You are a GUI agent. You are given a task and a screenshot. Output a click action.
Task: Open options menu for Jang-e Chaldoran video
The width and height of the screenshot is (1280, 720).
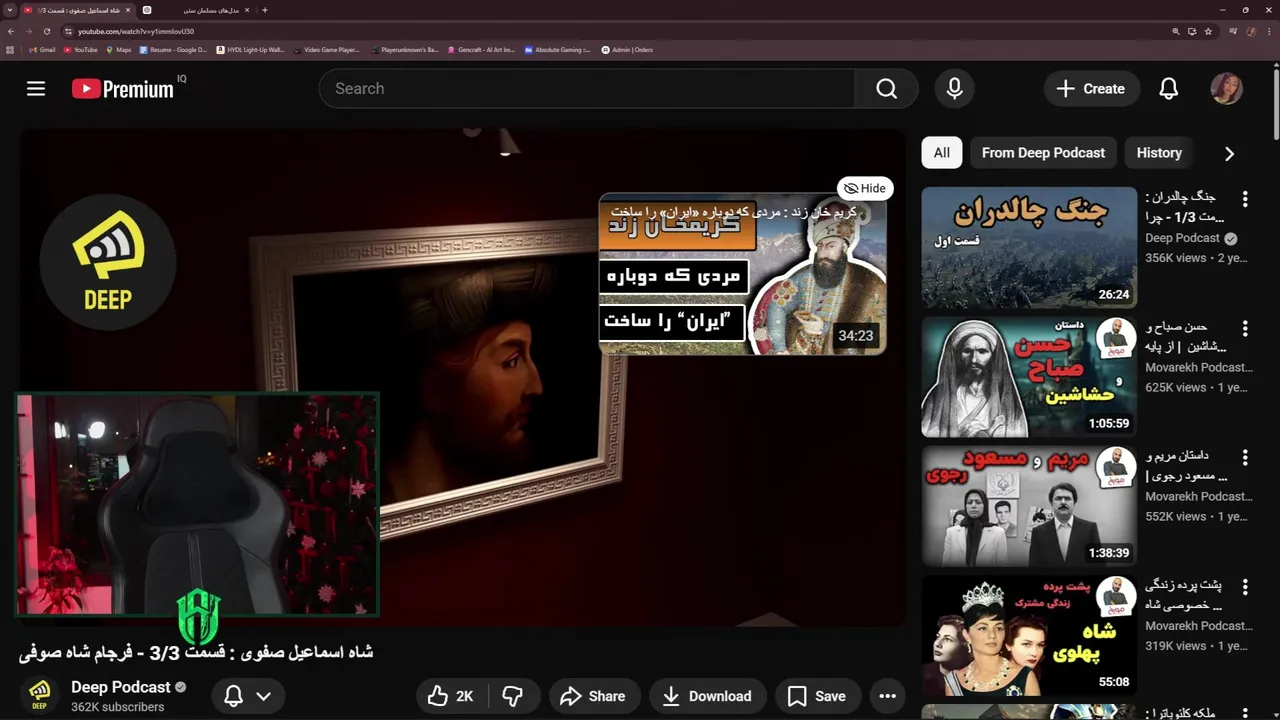click(1245, 198)
